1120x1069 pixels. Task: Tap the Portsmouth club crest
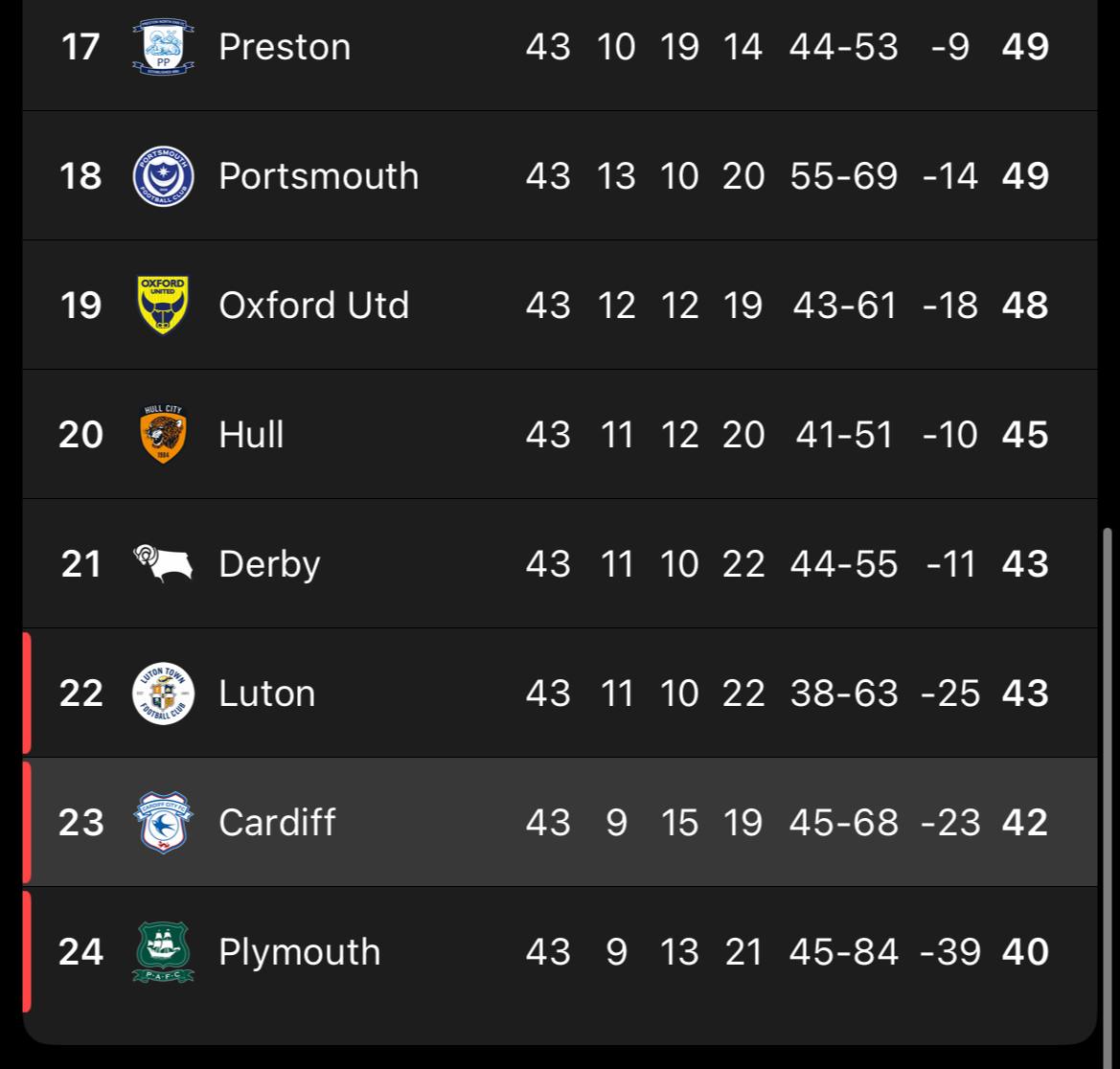click(x=163, y=176)
